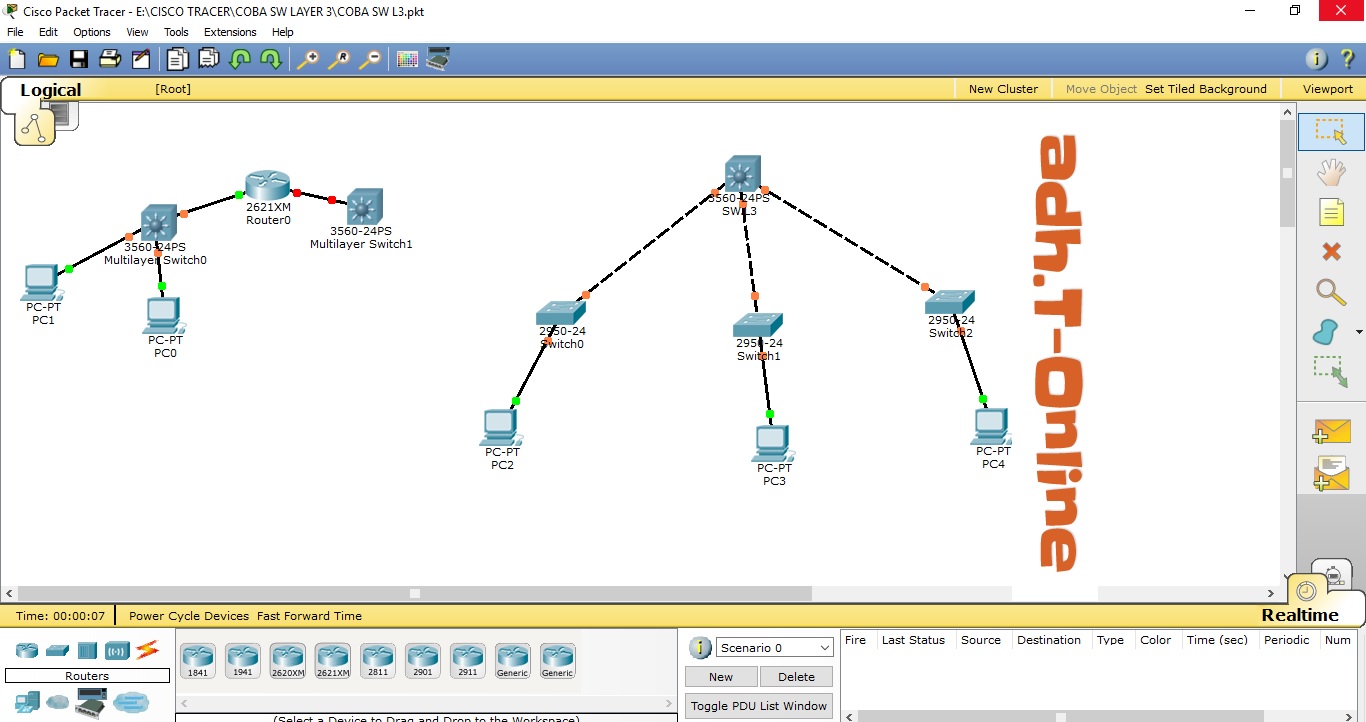
Task: Click New Cluster button
Action: (1003, 89)
